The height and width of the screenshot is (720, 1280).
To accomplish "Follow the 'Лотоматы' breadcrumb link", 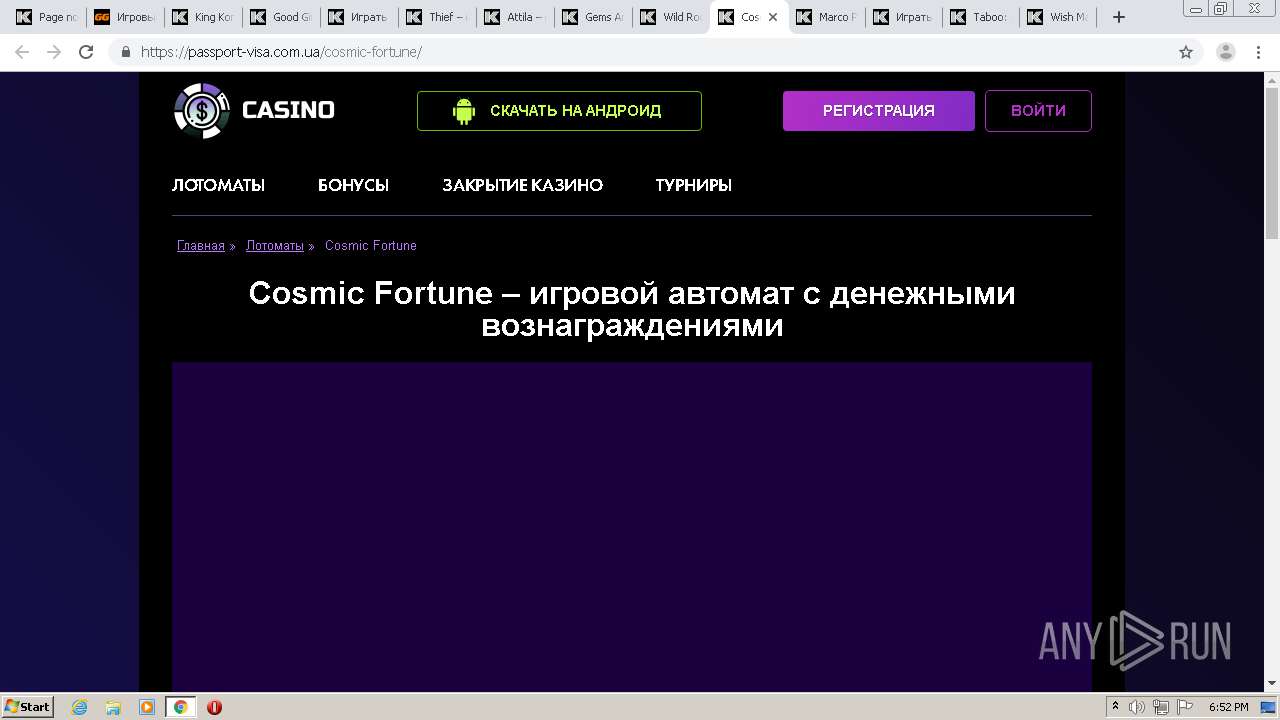I will pyautogui.click(x=275, y=246).
